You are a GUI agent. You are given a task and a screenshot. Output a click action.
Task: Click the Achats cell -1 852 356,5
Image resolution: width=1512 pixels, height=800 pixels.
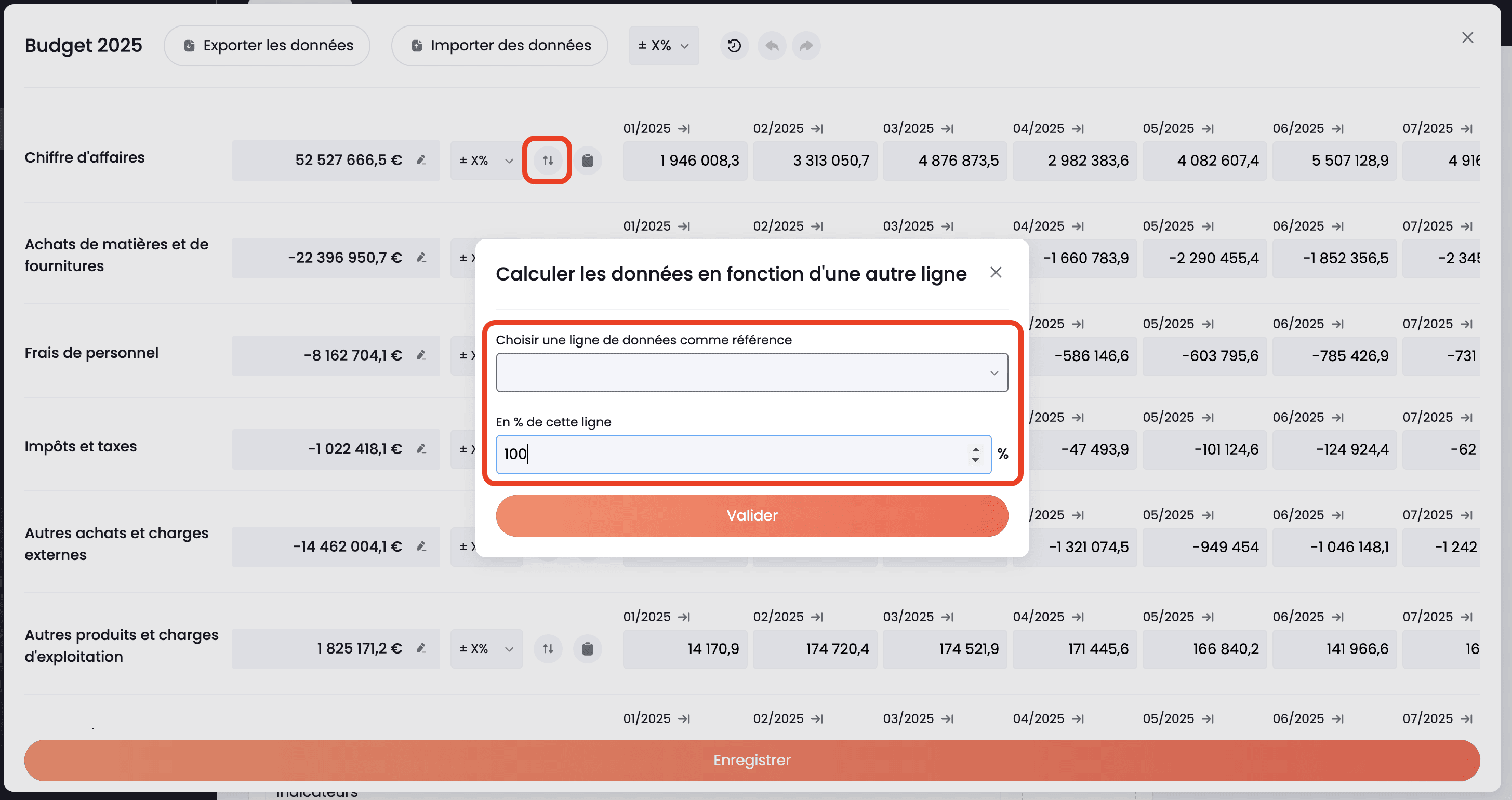click(1335, 258)
